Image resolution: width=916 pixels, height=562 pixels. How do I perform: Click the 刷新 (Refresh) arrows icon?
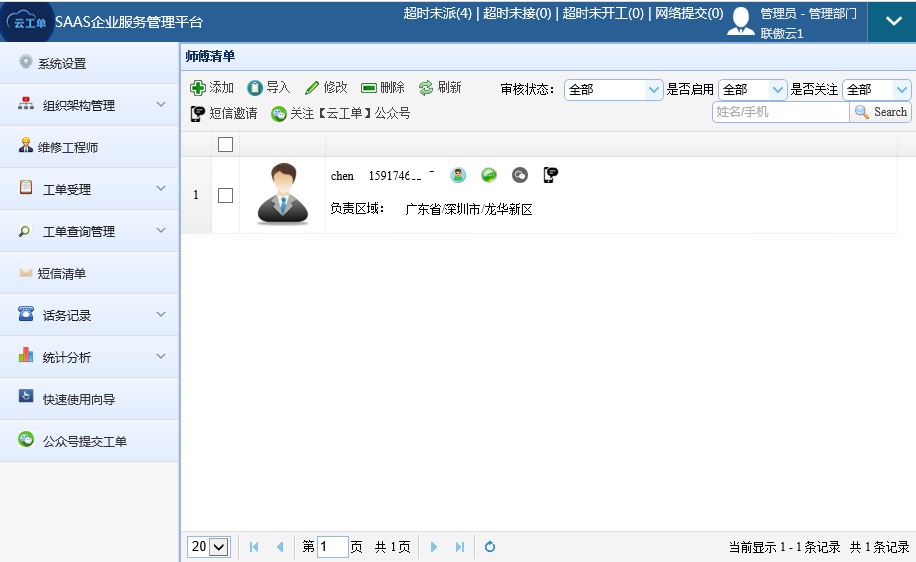click(x=426, y=88)
